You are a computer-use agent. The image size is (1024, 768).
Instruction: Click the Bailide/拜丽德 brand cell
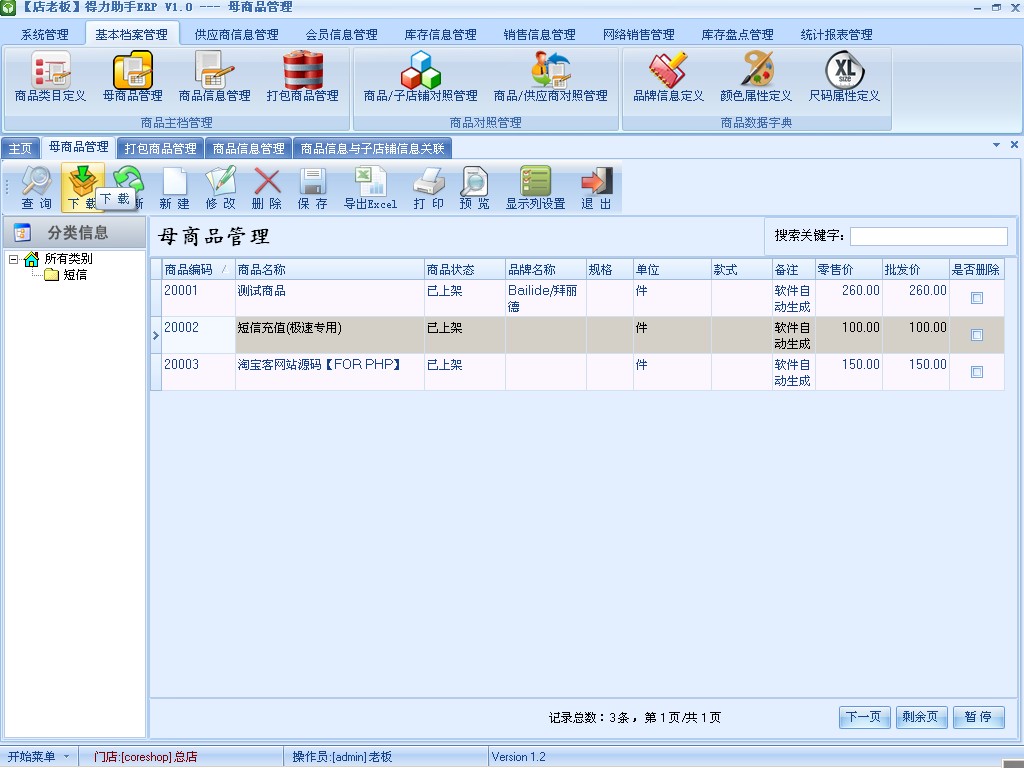545,298
